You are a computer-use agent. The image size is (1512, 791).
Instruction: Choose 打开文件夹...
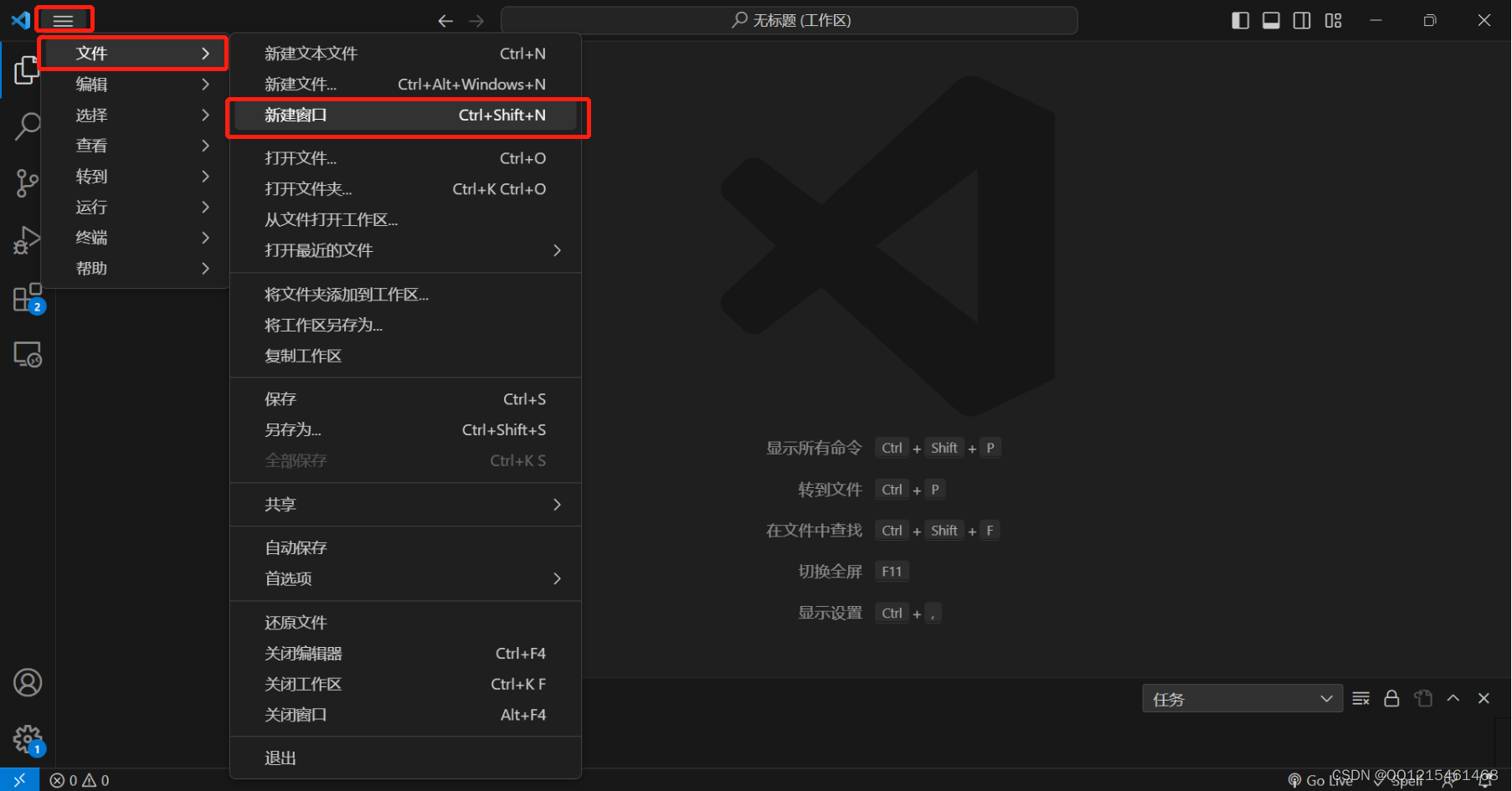tap(405, 189)
